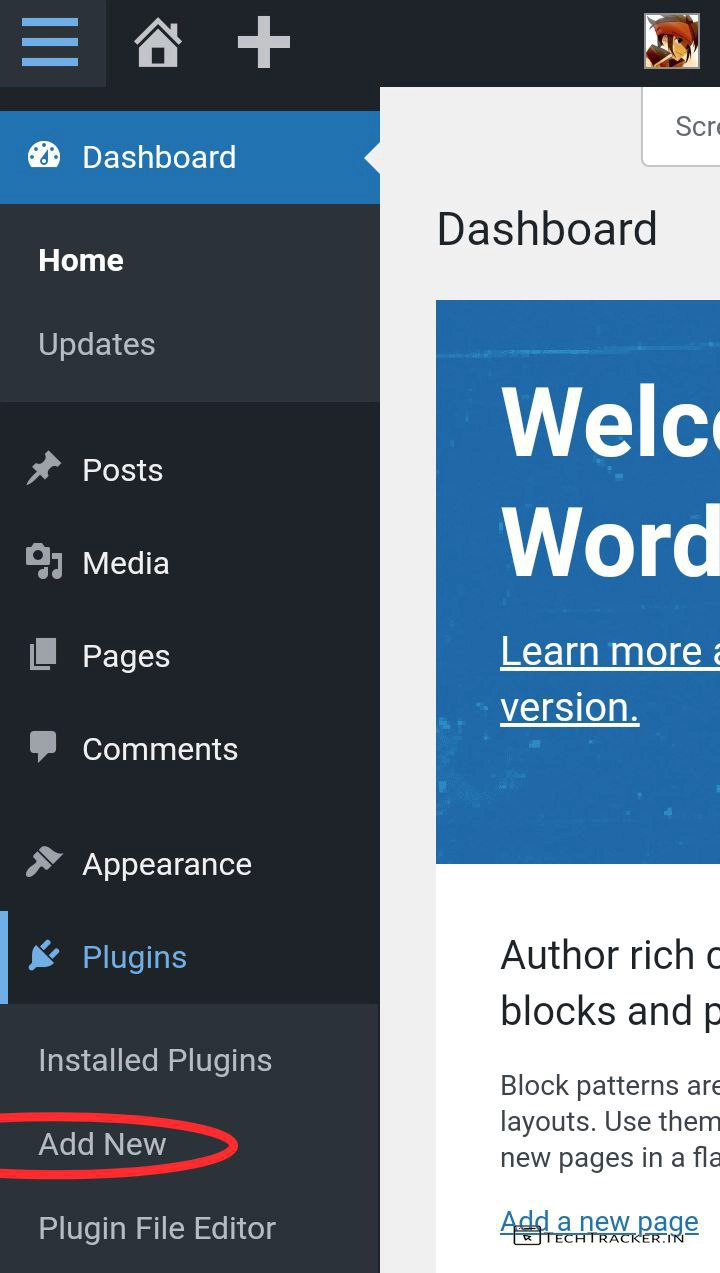The image size is (720, 1273).
Task: Click the Comments bubble icon
Action: (44, 748)
